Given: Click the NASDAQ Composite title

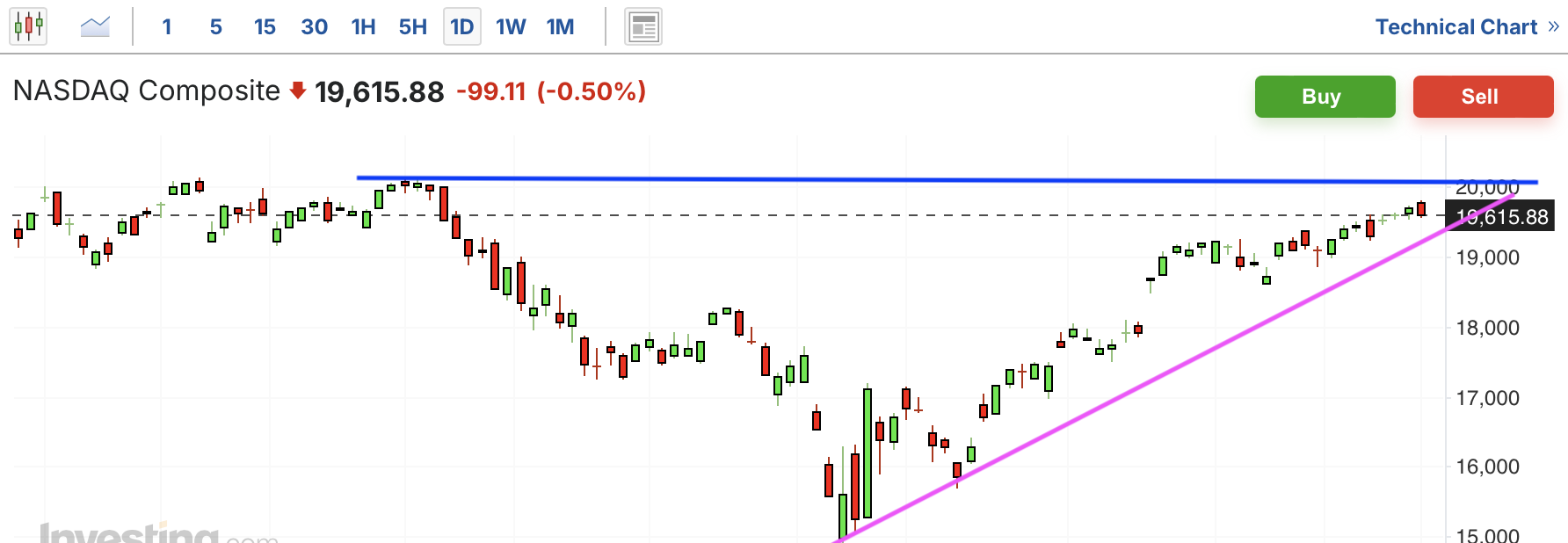Looking at the screenshot, I should [147, 90].
